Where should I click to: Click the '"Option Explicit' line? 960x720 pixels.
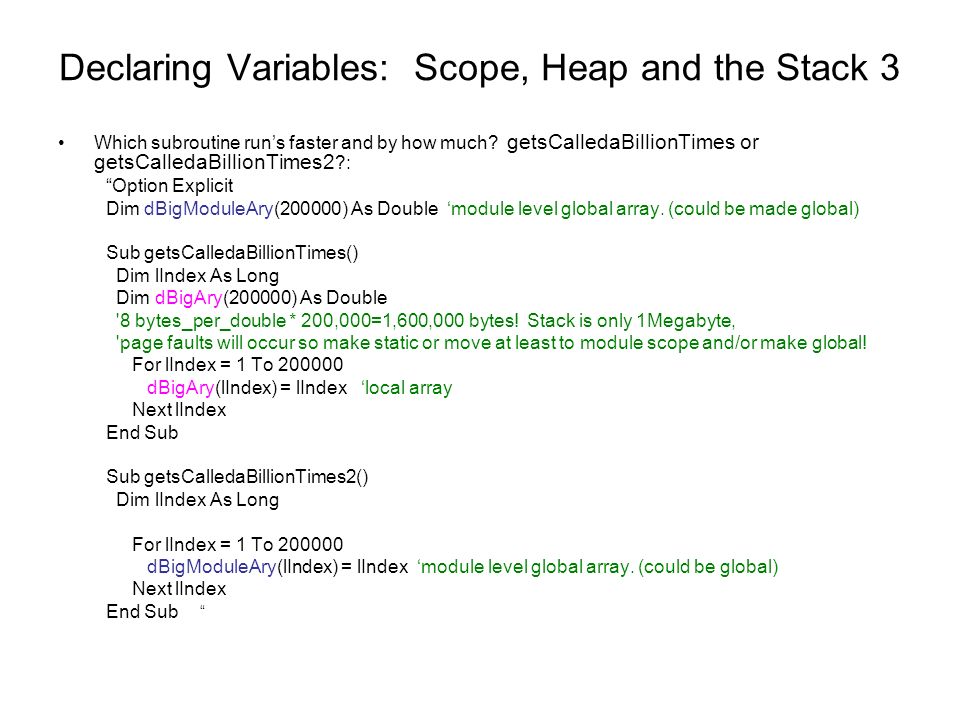(x=170, y=186)
